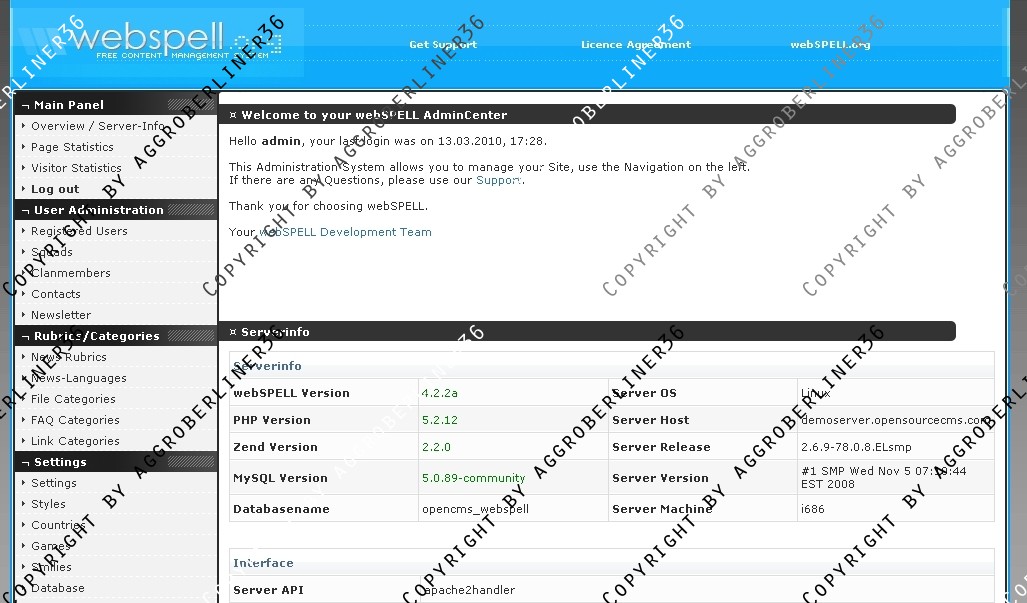Screen dimensions: 1027x603
Task: Open the Database page
Action: click(58, 587)
